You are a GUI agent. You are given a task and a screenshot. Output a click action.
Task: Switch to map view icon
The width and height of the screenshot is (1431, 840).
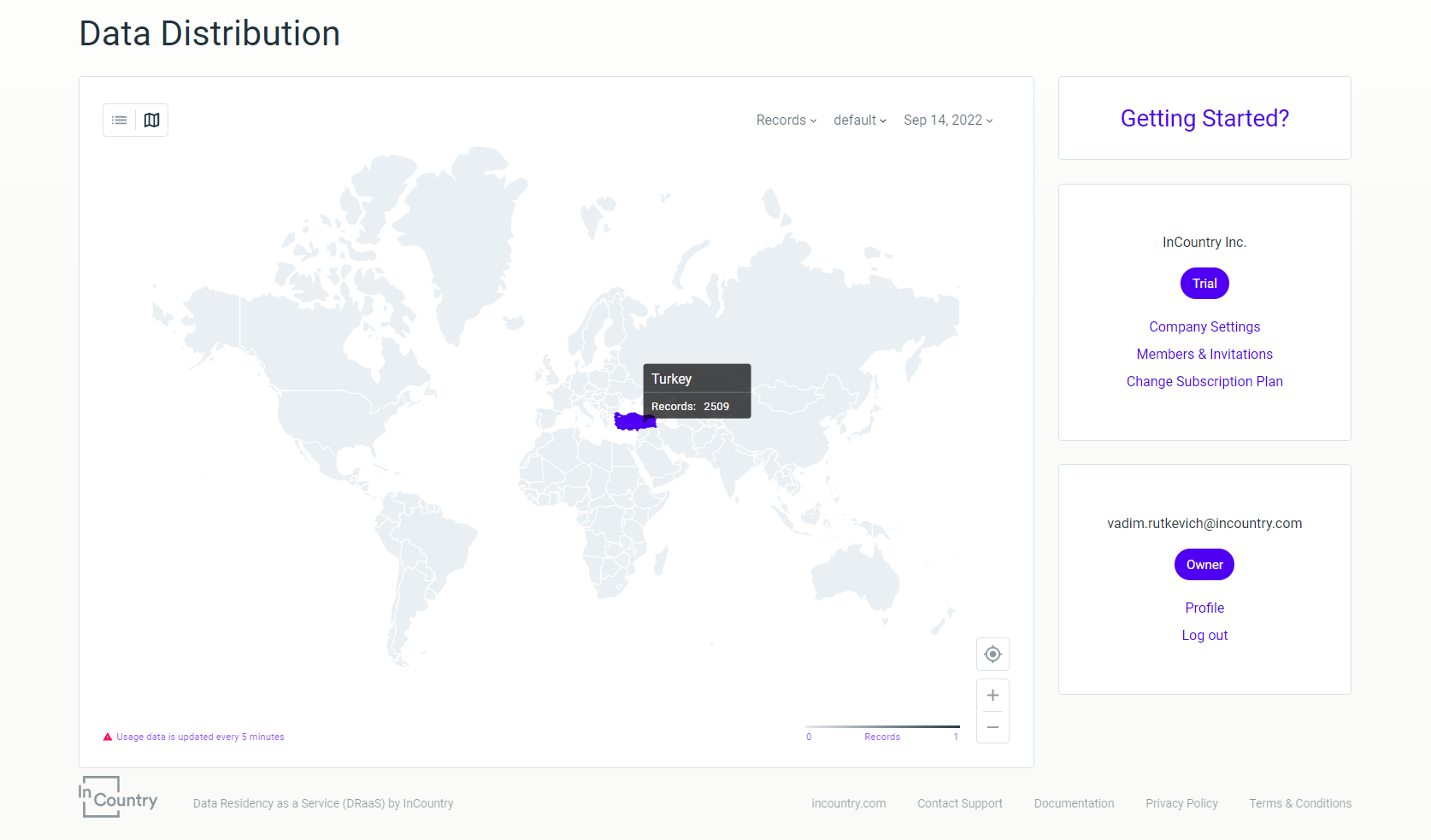click(x=151, y=120)
